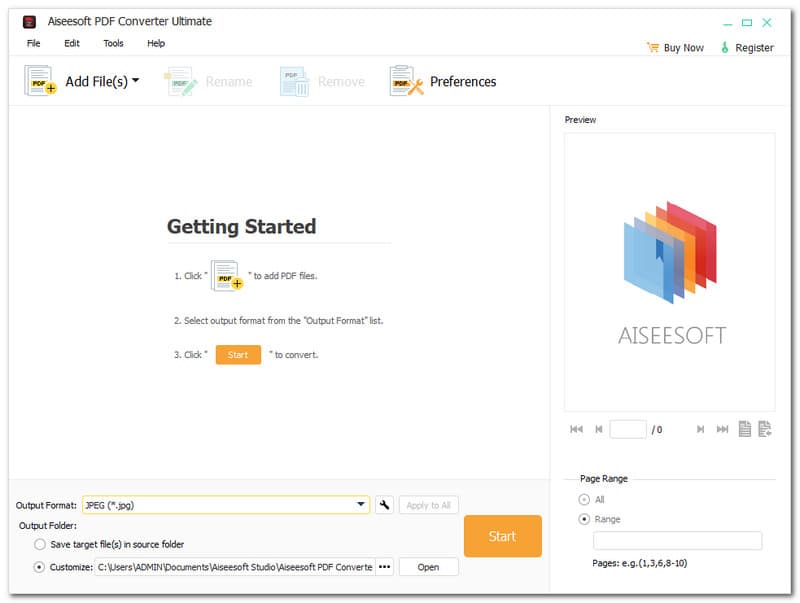Click the output format wrench settings icon
The height and width of the screenshot is (603, 800).
pyautogui.click(x=384, y=505)
